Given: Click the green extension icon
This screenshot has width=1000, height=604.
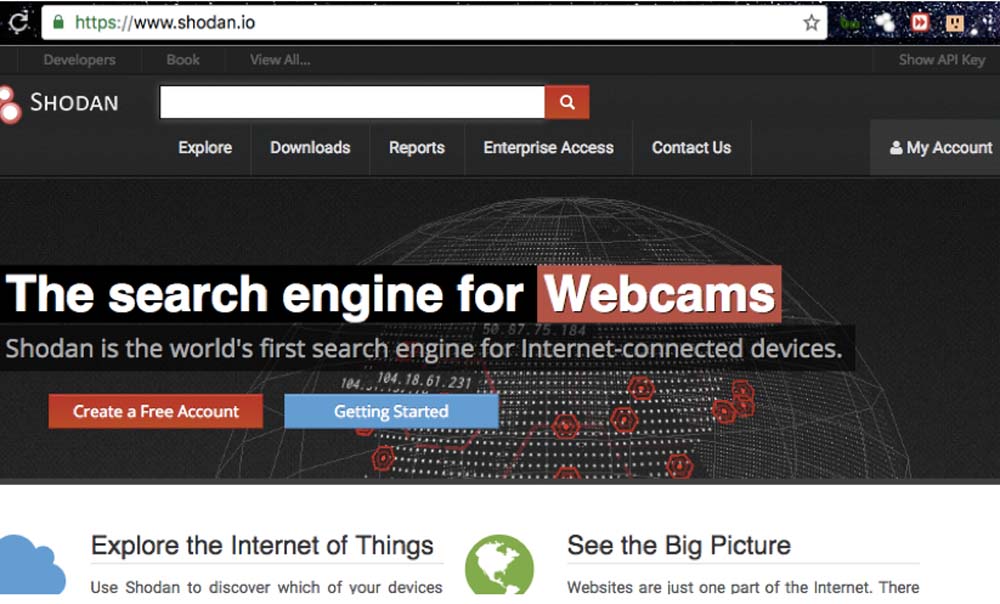Looking at the screenshot, I should coord(849,24).
